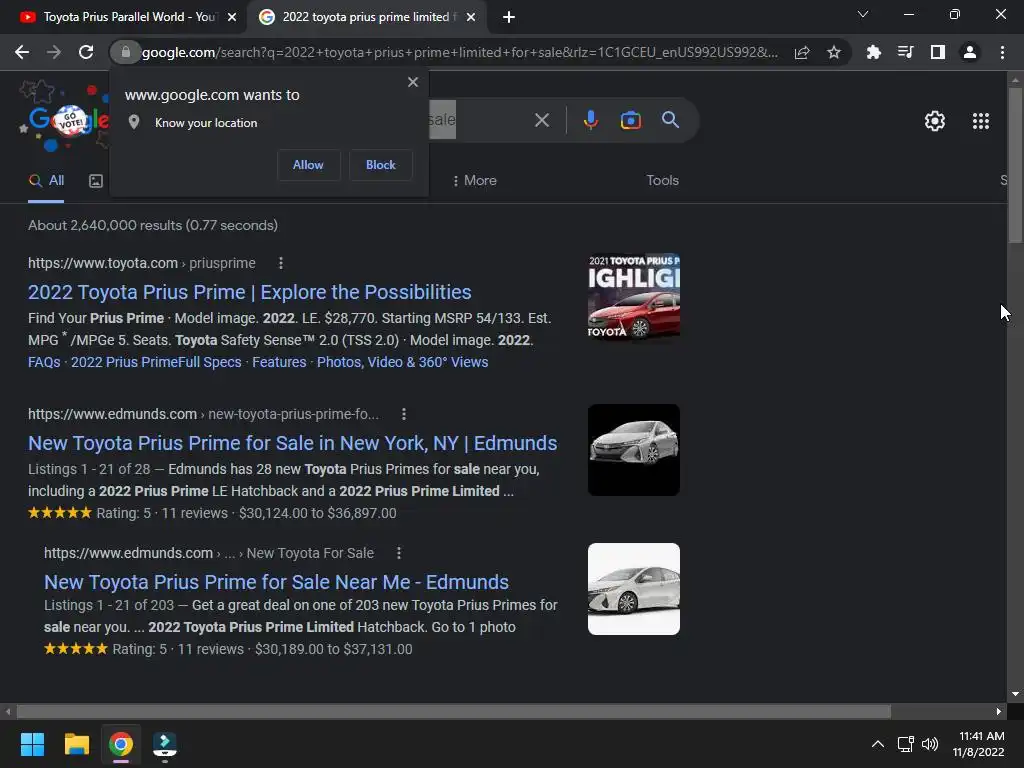This screenshot has height=768, width=1024.
Task: Toggle Chrome side panel
Action: pyautogui.click(x=938, y=52)
